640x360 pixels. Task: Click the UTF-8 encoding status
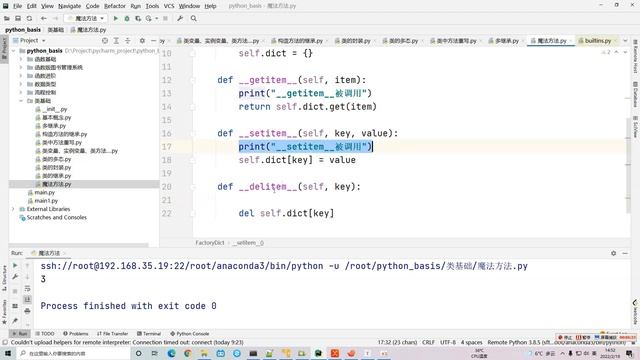[448, 342]
